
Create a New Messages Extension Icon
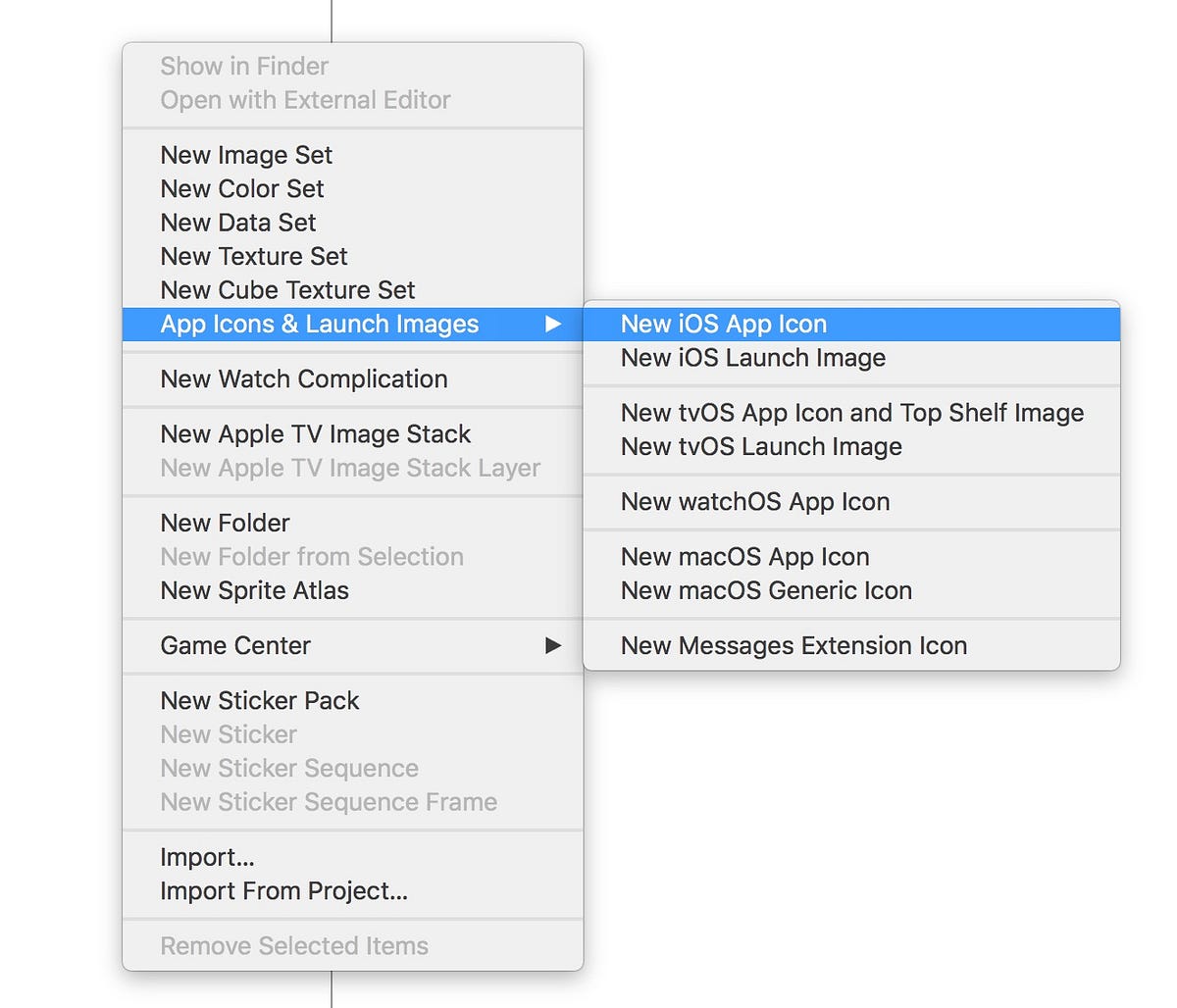tap(793, 645)
